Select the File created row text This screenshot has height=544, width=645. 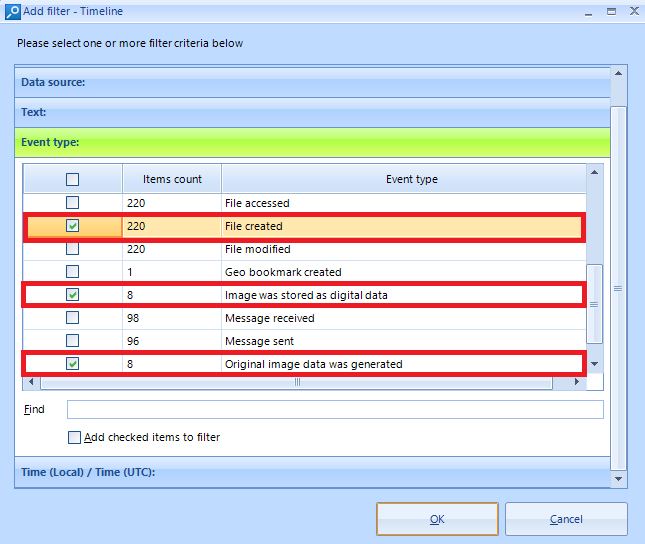(254, 226)
